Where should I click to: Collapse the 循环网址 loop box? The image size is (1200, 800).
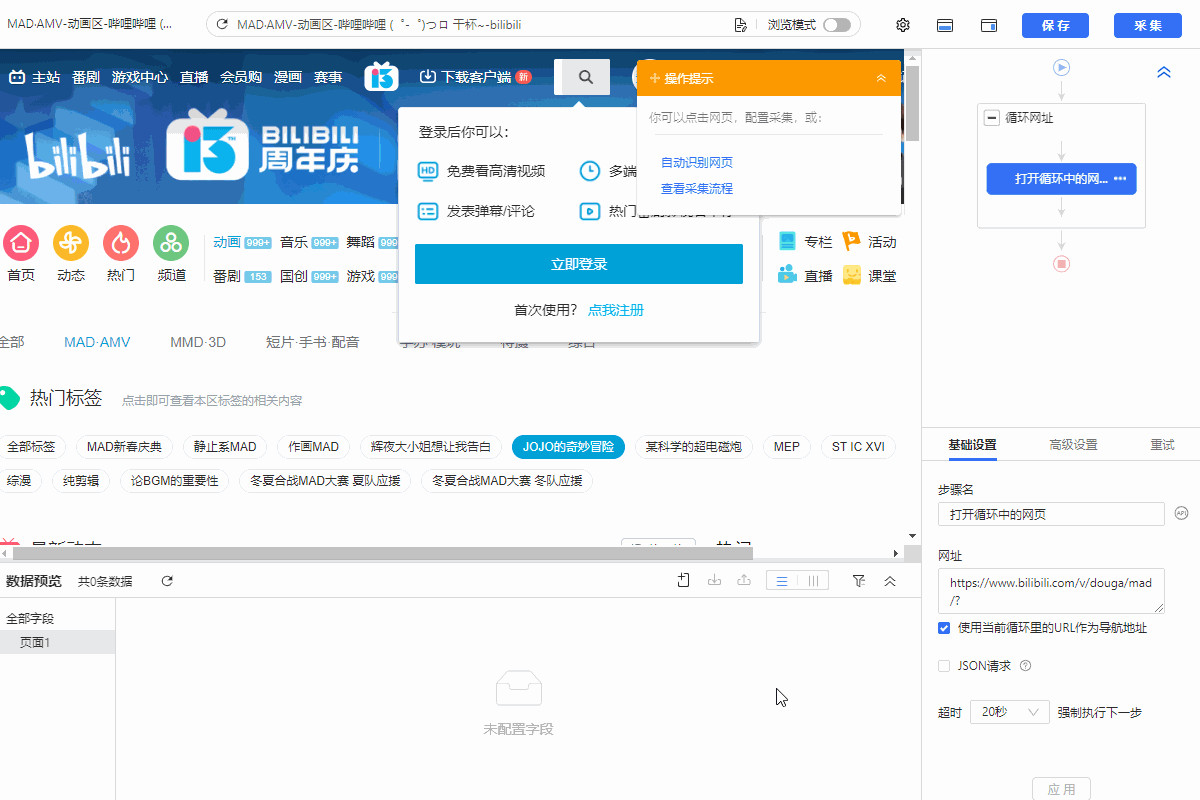pyautogui.click(x=992, y=118)
